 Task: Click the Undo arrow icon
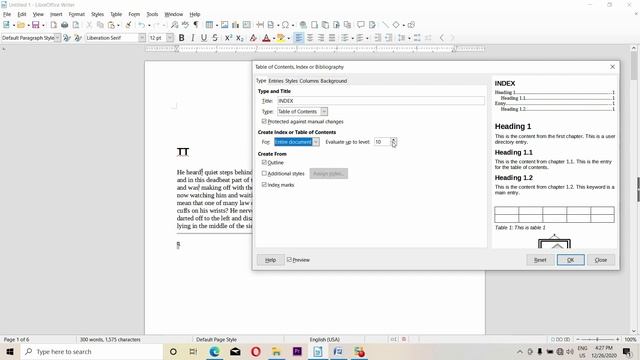tap(141, 25)
